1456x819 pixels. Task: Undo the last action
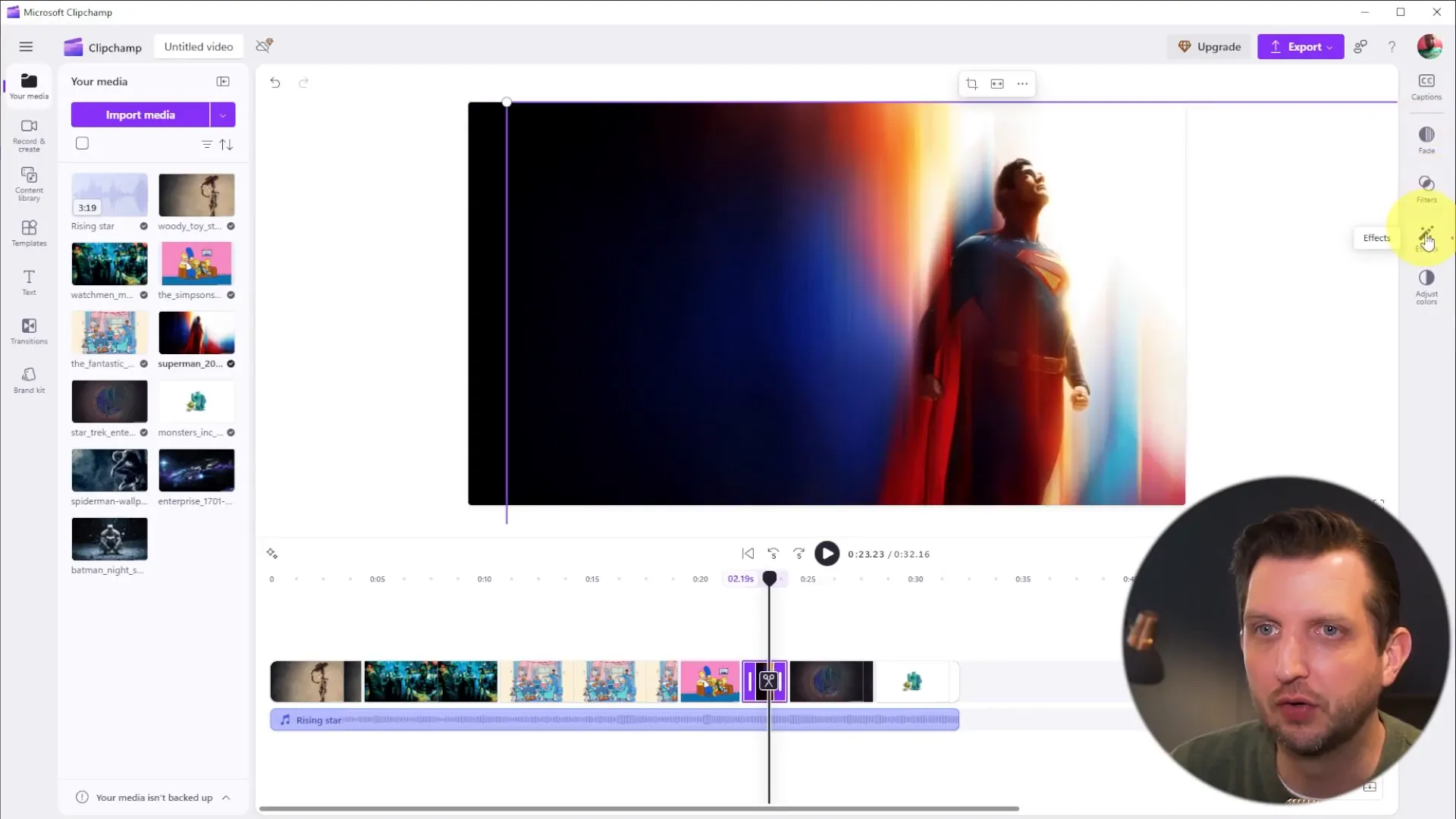click(x=275, y=83)
